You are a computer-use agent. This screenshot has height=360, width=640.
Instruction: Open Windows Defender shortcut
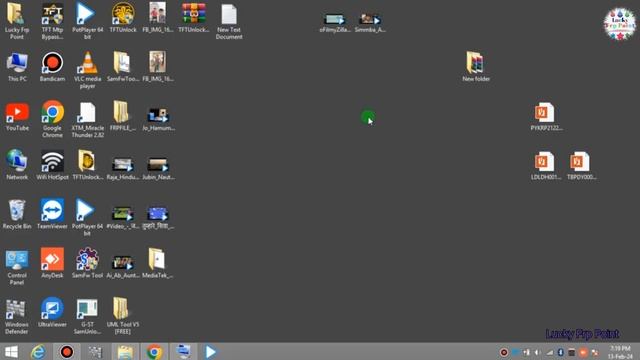coord(17,316)
